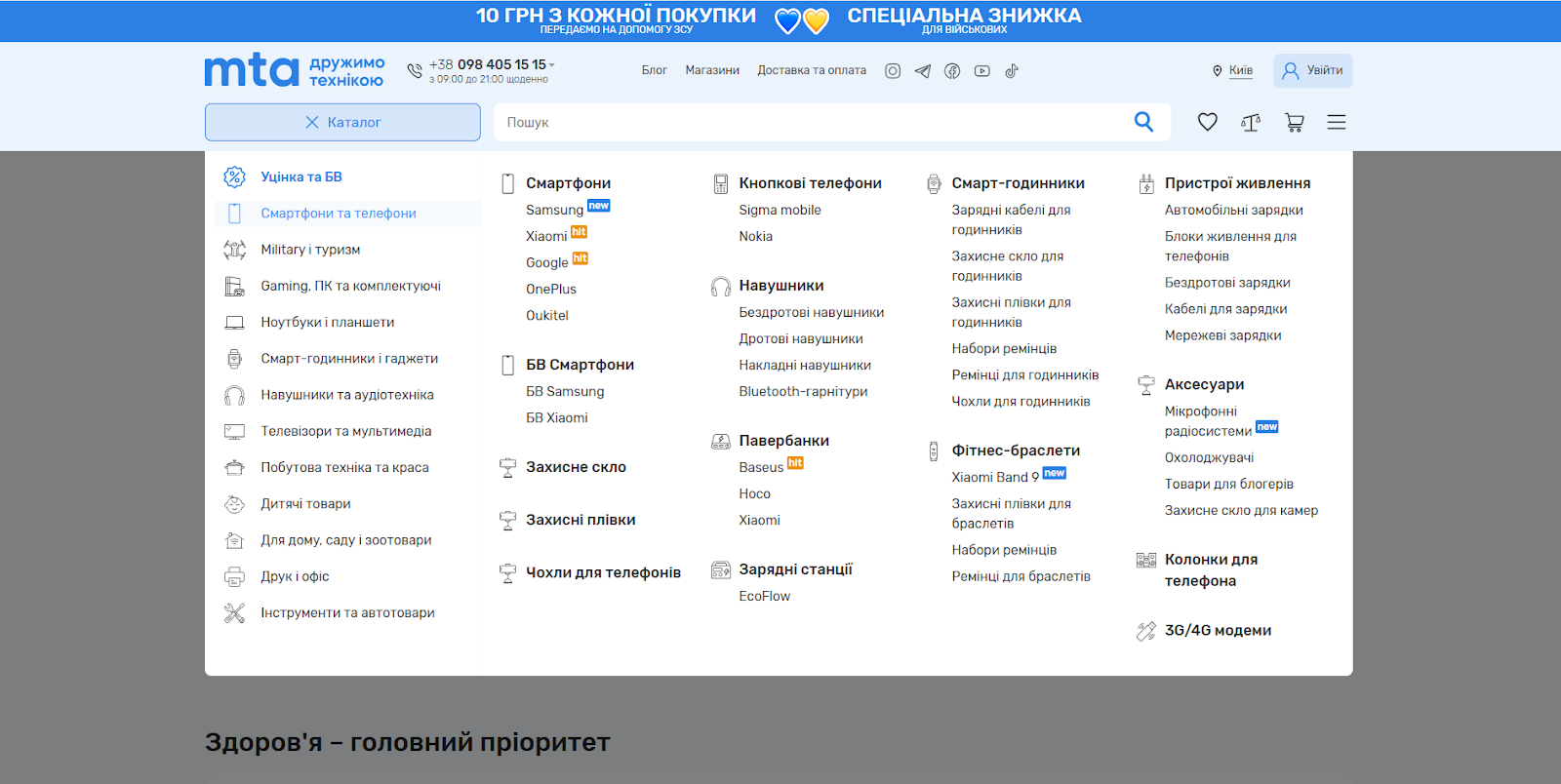Viewport: 1561px width, 784px height.
Task: Click the Навушники headphones icon in submenu
Action: [x=721, y=286]
